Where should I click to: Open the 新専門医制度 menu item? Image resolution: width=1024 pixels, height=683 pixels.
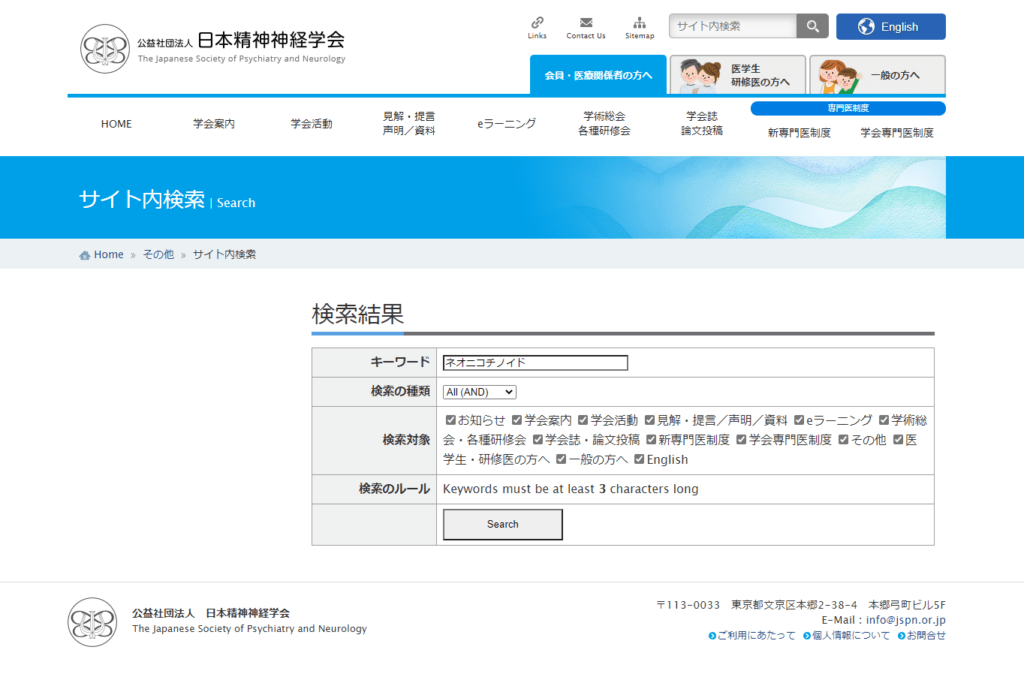pyautogui.click(x=799, y=133)
